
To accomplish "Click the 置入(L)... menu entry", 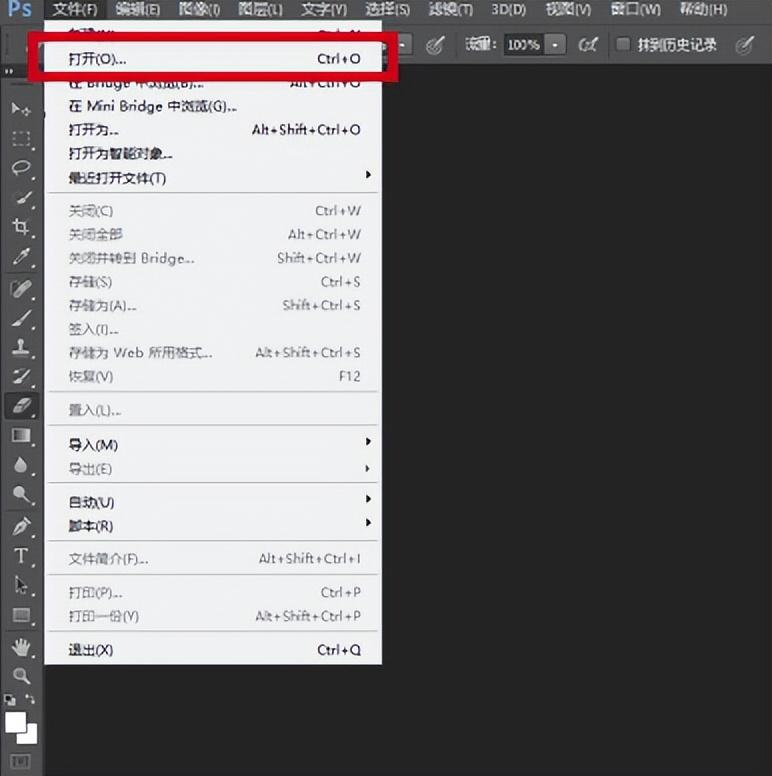I will [x=213, y=410].
